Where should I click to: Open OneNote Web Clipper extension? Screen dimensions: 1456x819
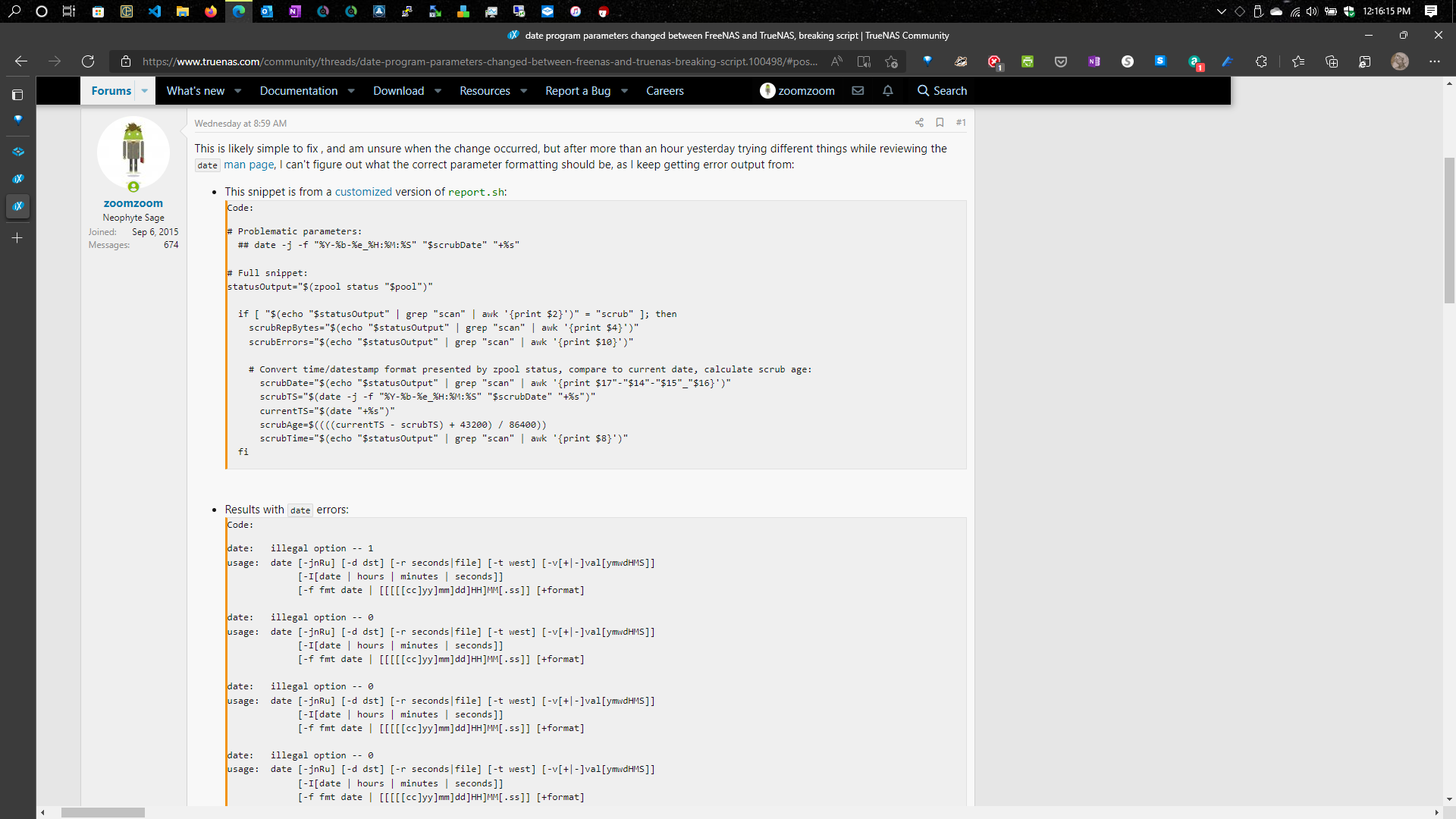[1094, 61]
